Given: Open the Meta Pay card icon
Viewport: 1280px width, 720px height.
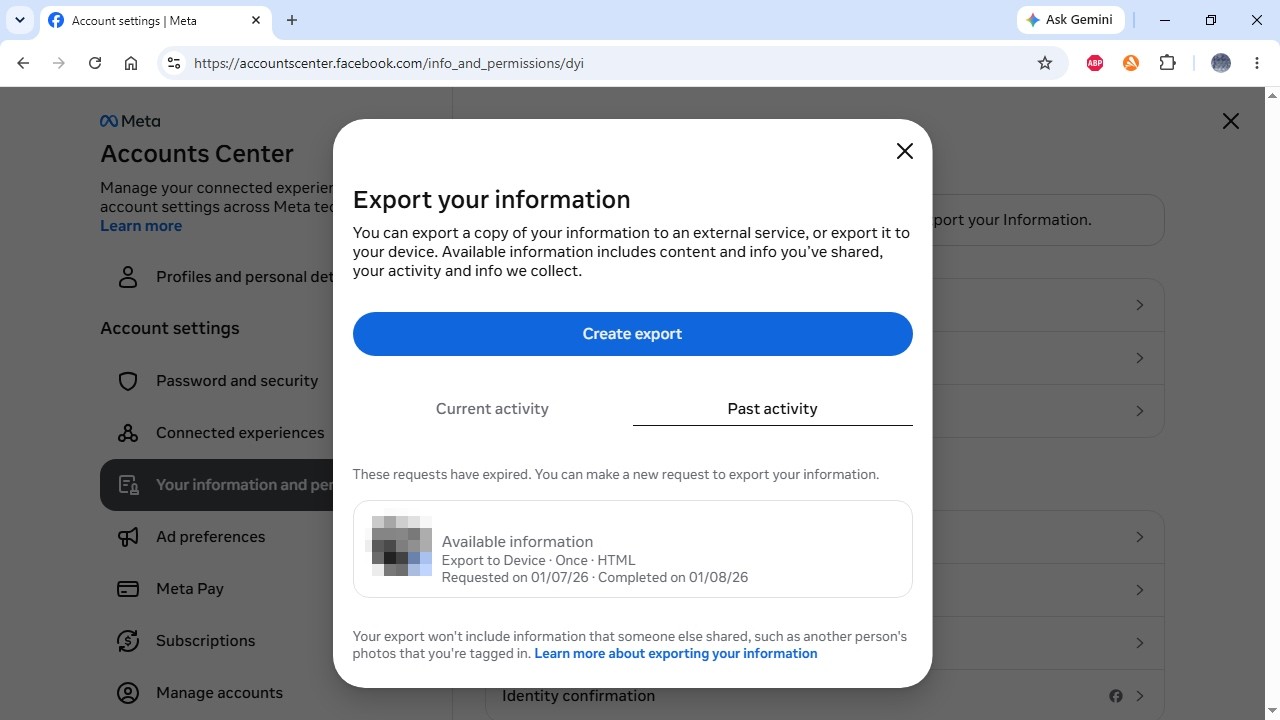Looking at the screenshot, I should tap(128, 589).
